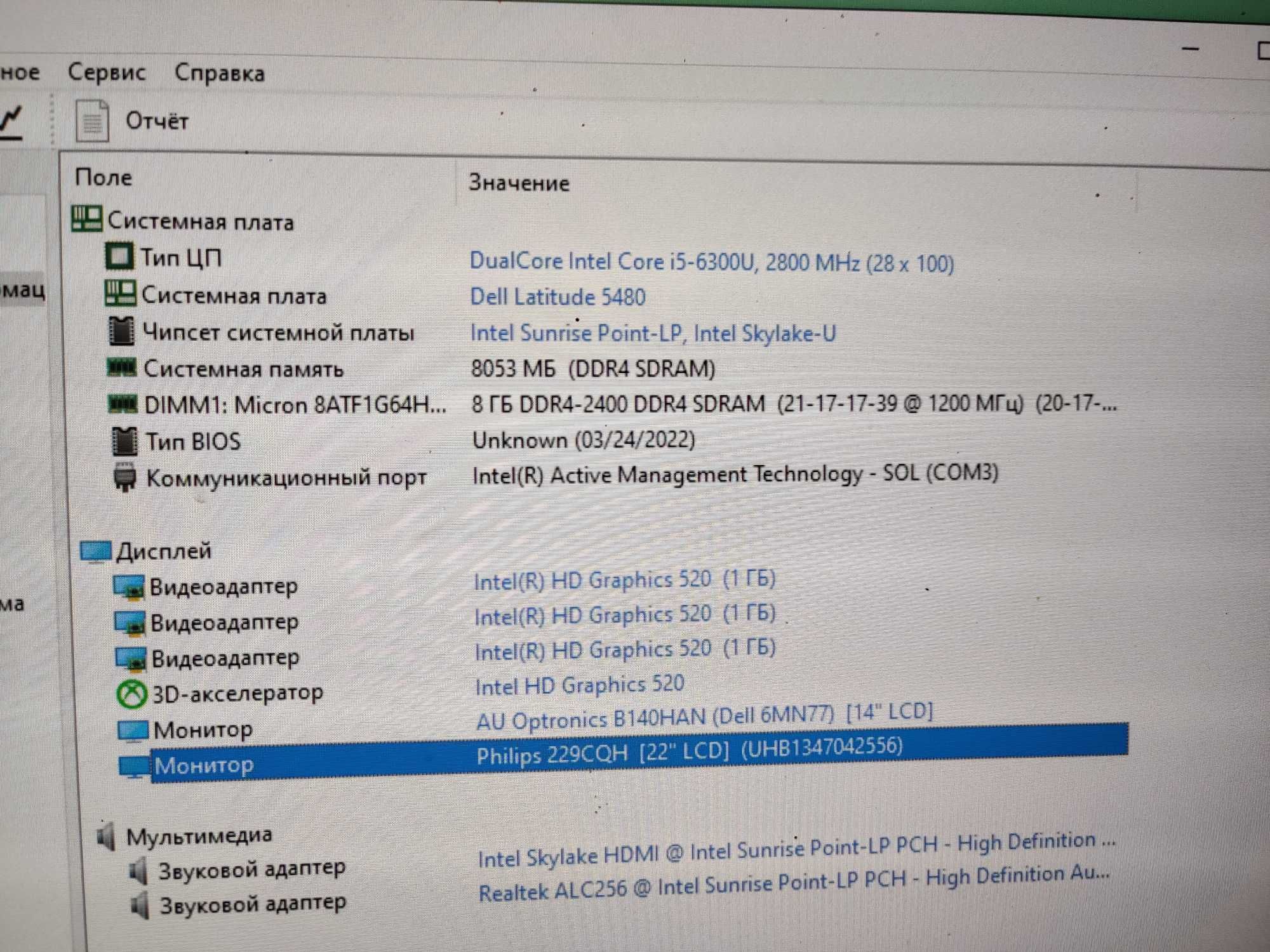Select the Тип BIOS row label
1270x952 pixels.
pos(194,441)
